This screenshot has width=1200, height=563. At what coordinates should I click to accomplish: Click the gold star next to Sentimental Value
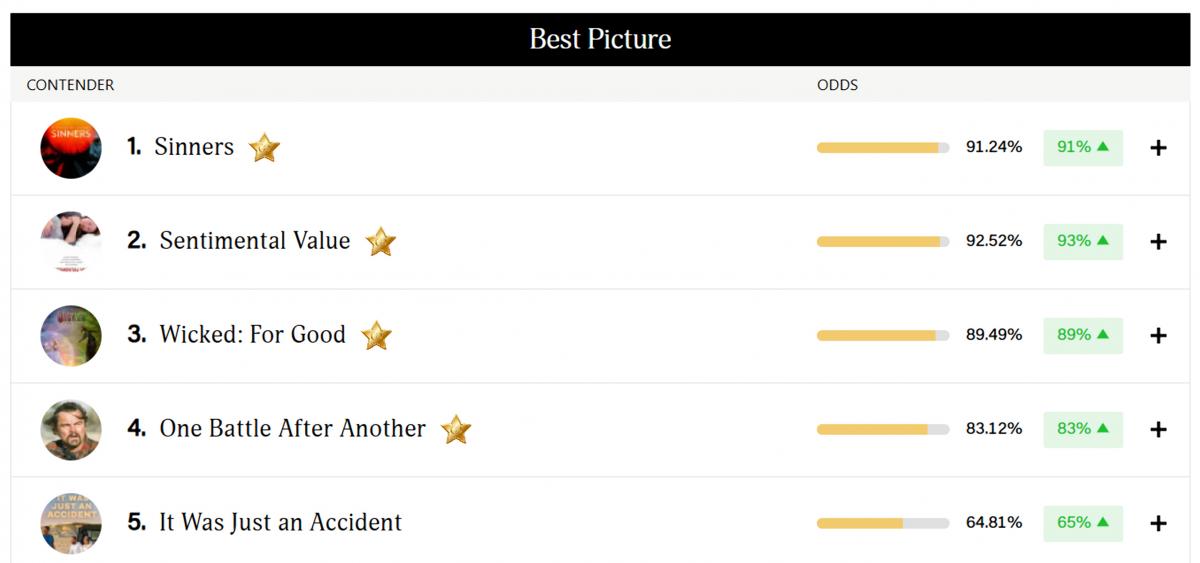(380, 241)
